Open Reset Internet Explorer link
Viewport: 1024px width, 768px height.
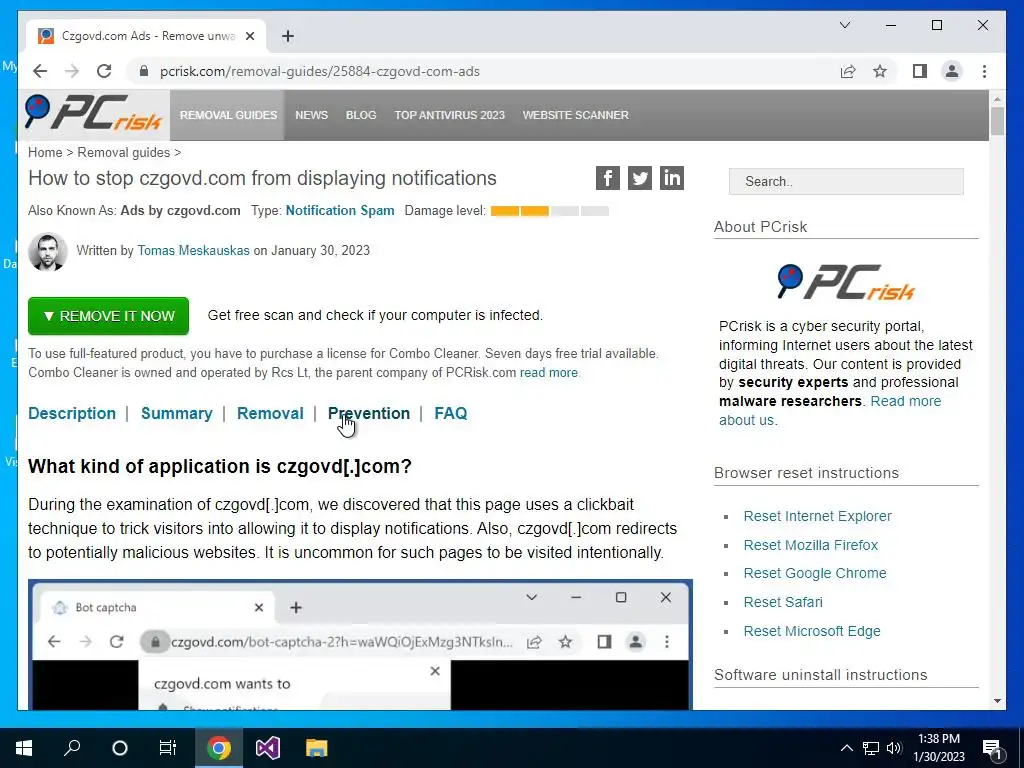click(x=817, y=516)
